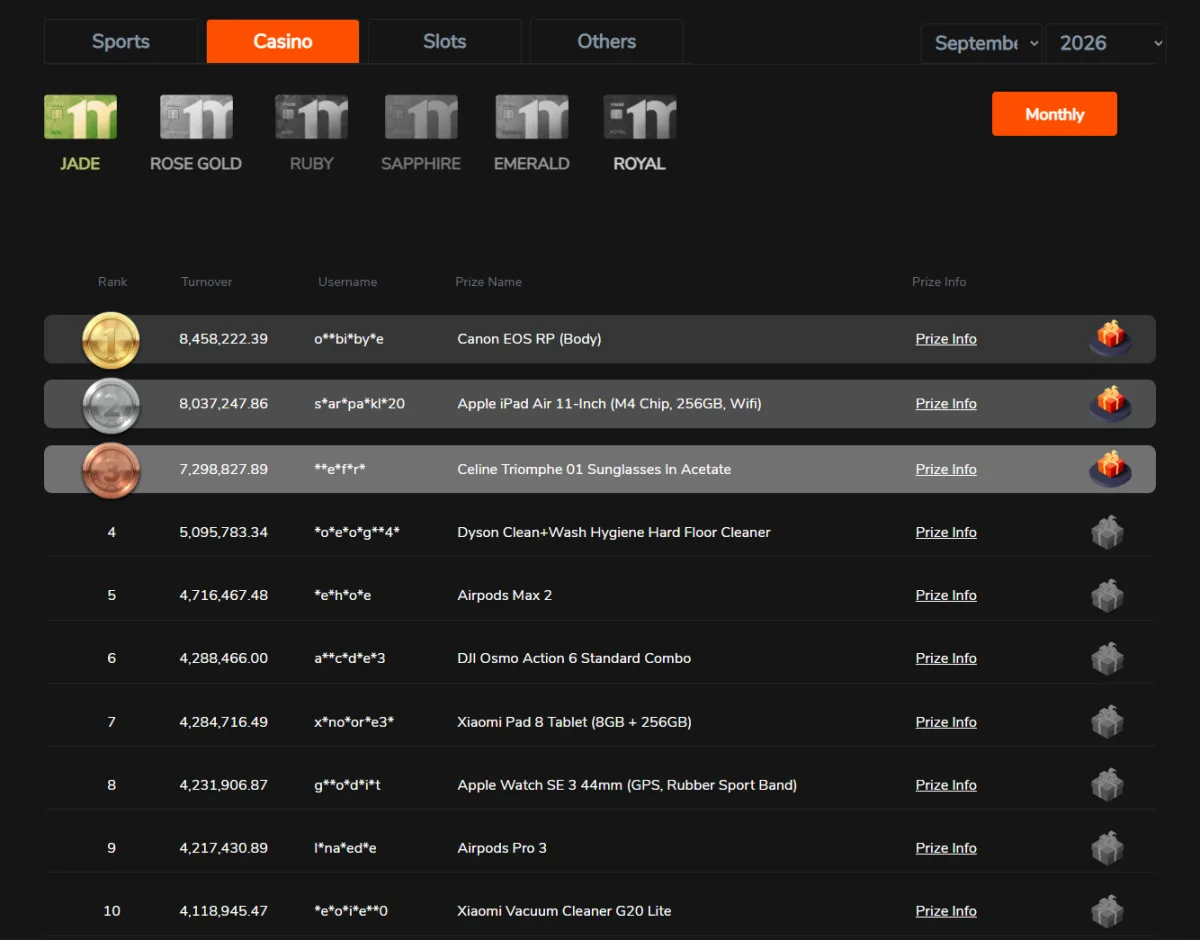Viewport: 1200px width, 940px height.
Task: Click the ROYAL tier label
Action: pos(640,164)
